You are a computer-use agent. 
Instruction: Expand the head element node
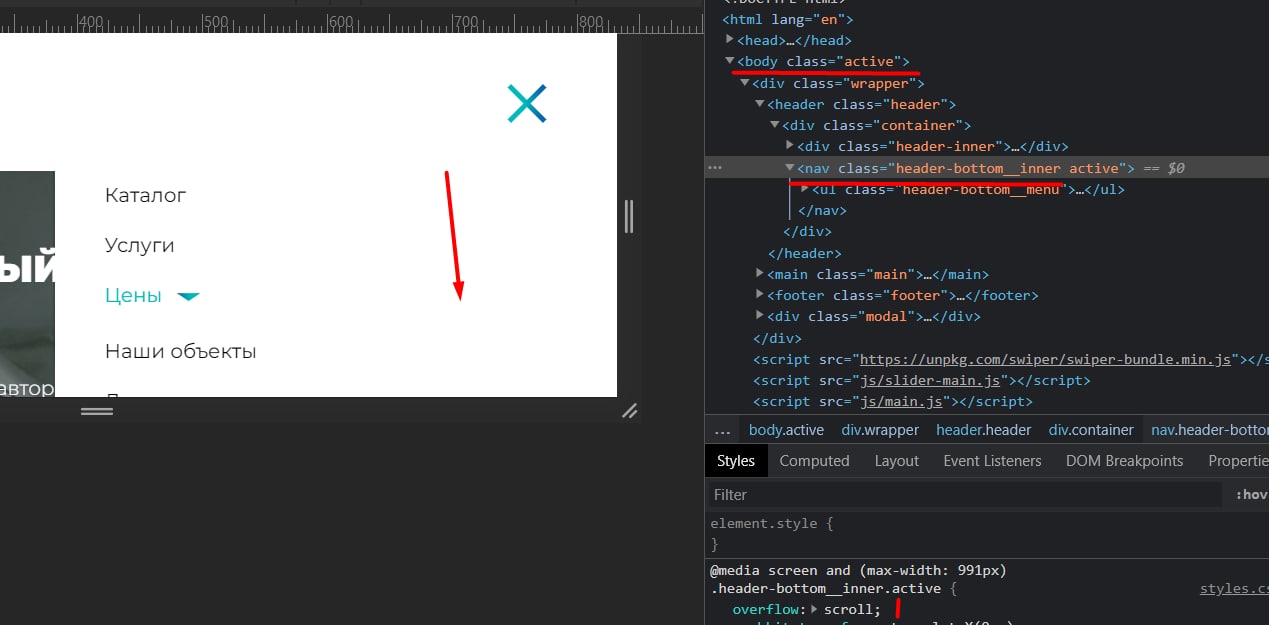coord(731,40)
